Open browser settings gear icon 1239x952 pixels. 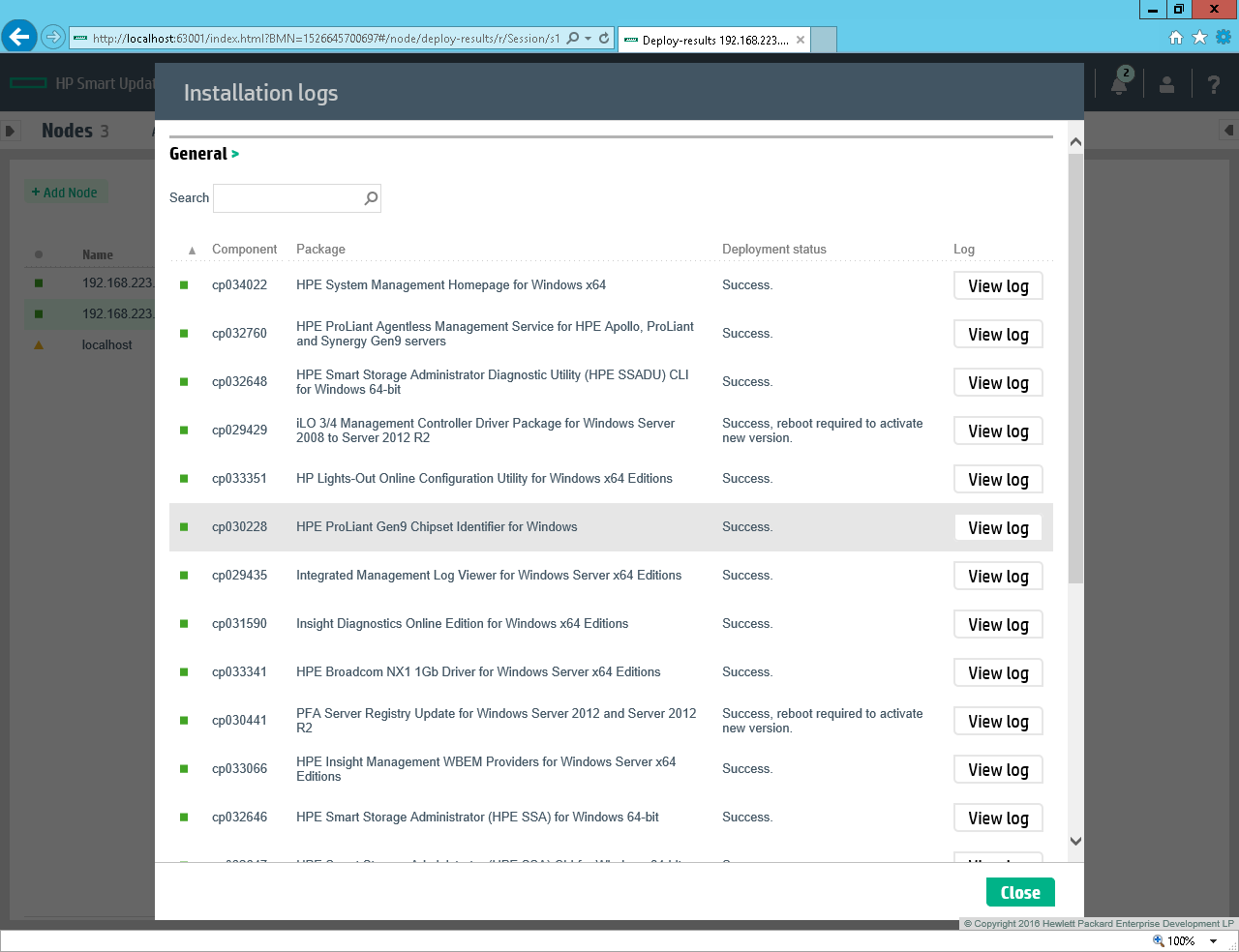(x=1224, y=38)
